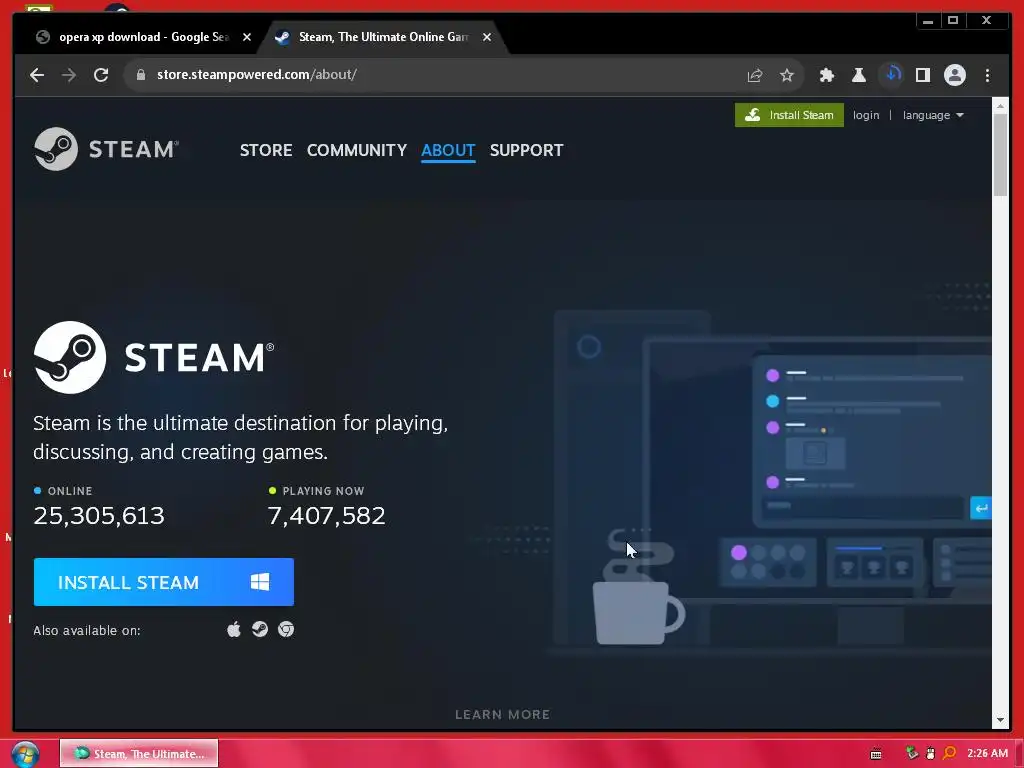Viewport: 1024px width, 768px height.
Task: Click the browser forward arrow
Action: 69,75
